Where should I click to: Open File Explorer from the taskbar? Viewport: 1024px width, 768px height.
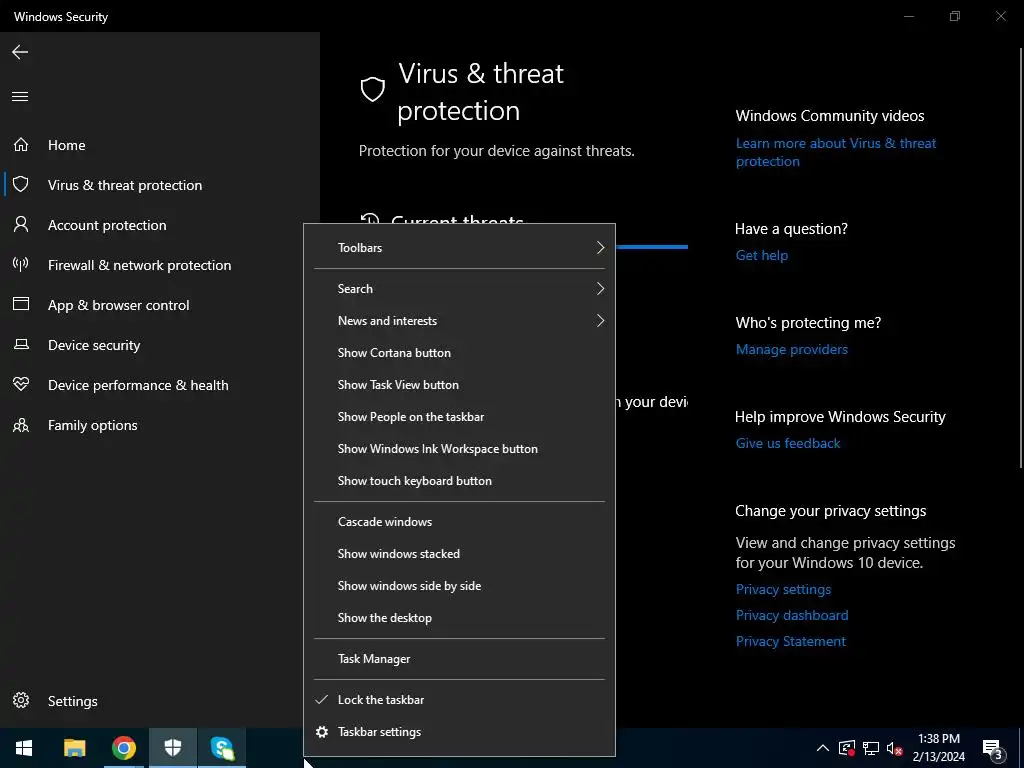pyautogui.click(x=74, y=748)
